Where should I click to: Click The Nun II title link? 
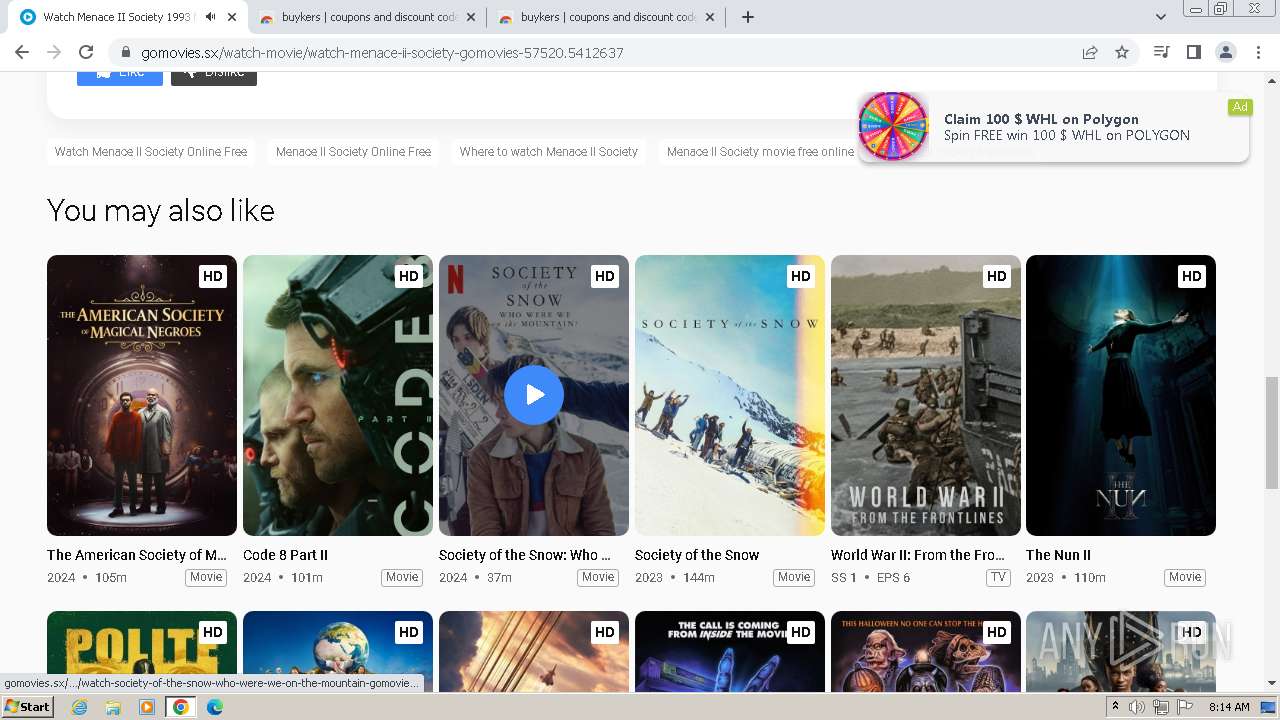[x=1058, y=555]
